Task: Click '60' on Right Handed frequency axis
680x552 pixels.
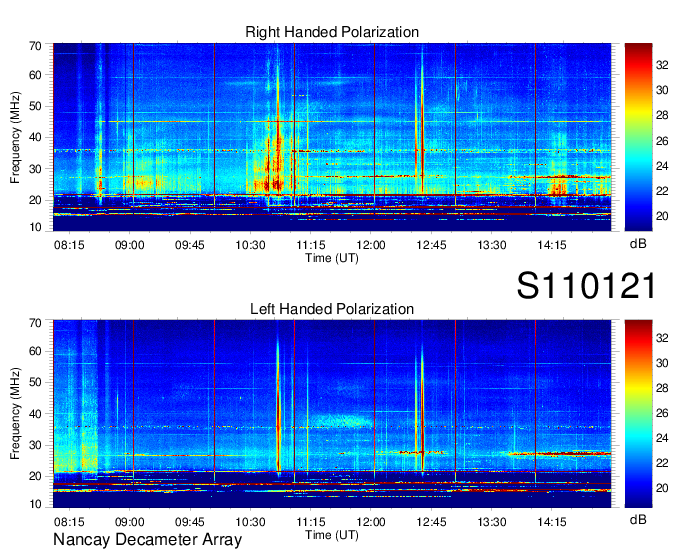Action: coord(35,75)
